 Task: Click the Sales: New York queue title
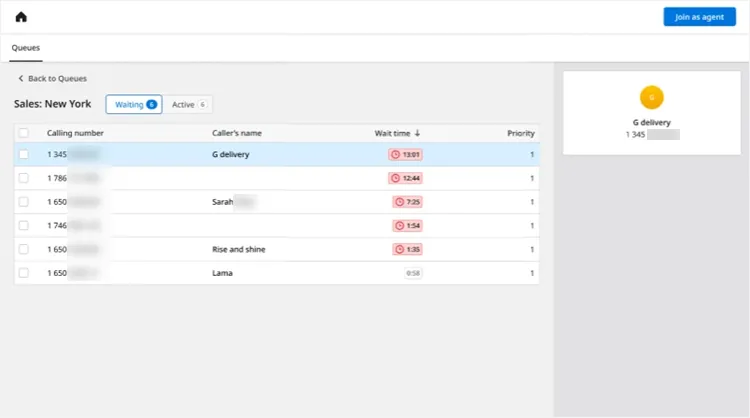tap(53, 104)
